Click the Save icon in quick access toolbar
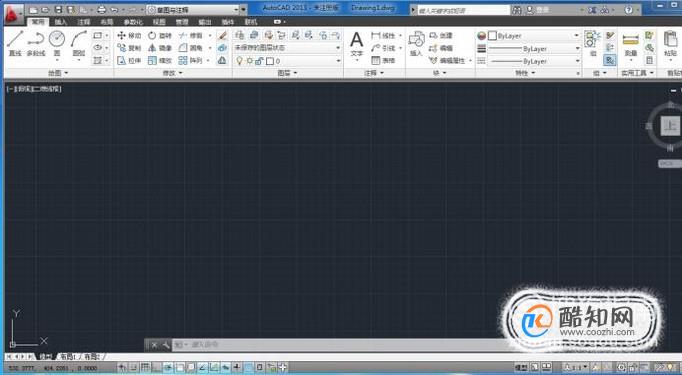 pos(59,10)
